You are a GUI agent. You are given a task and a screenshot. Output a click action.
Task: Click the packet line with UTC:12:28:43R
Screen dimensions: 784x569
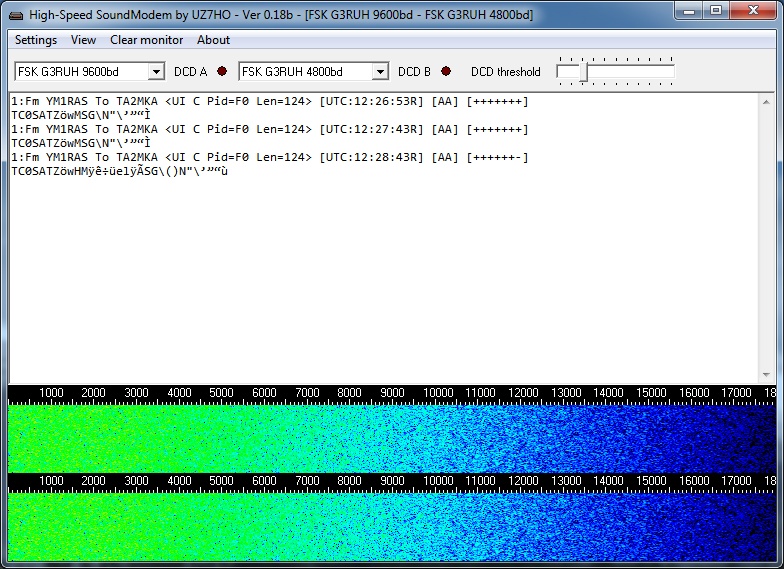(270, 158)
